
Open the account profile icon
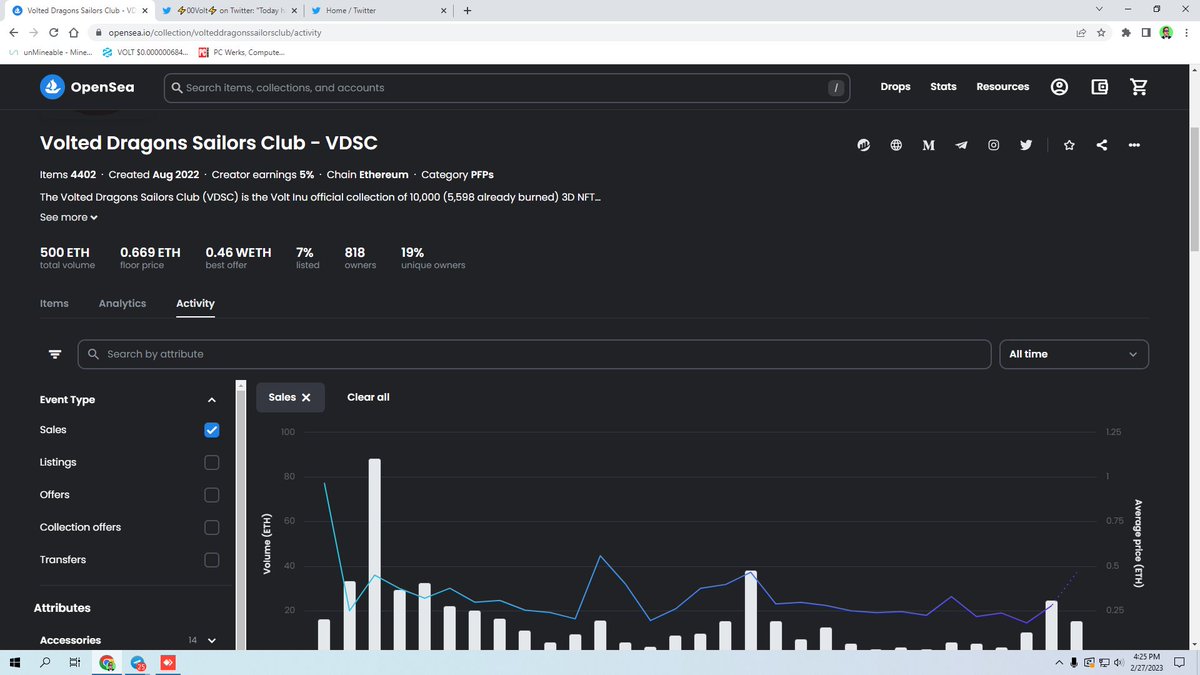1059,87
